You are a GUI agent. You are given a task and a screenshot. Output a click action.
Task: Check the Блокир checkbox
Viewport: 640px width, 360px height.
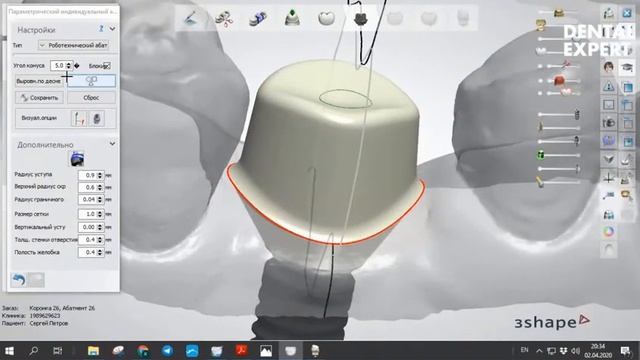(107, 65)
